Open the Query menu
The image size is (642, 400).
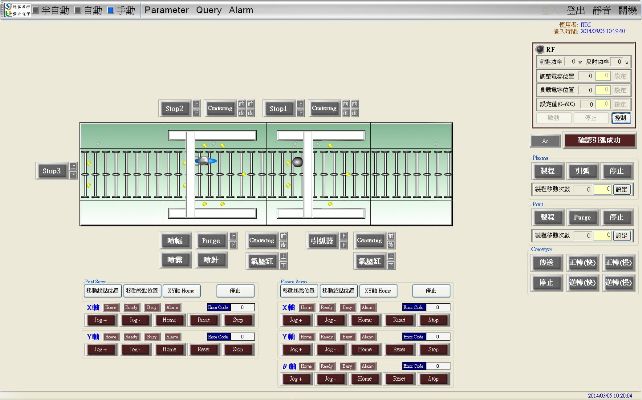coord(209,9)
